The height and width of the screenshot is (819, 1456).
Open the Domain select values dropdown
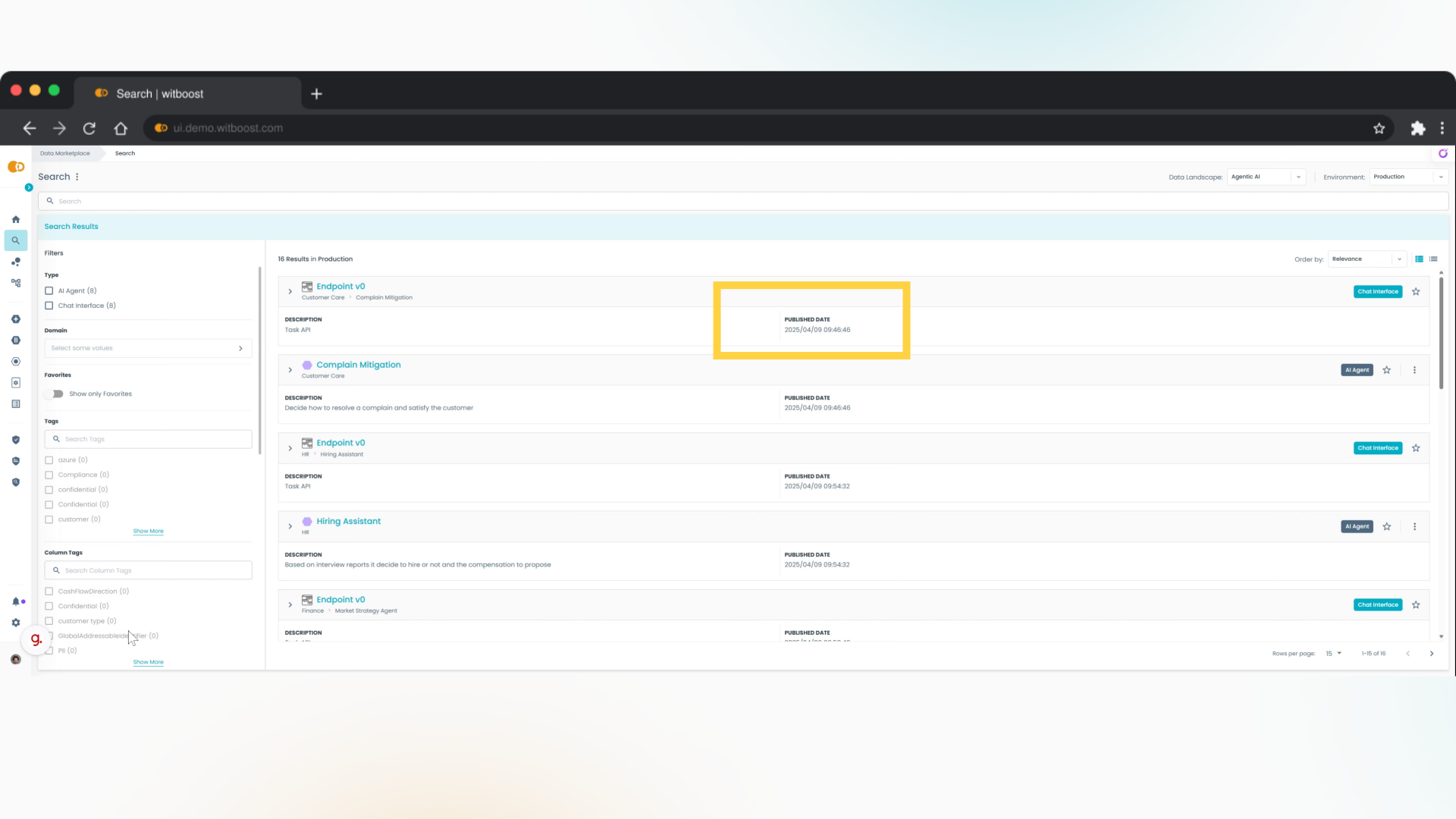click(148, 348)
